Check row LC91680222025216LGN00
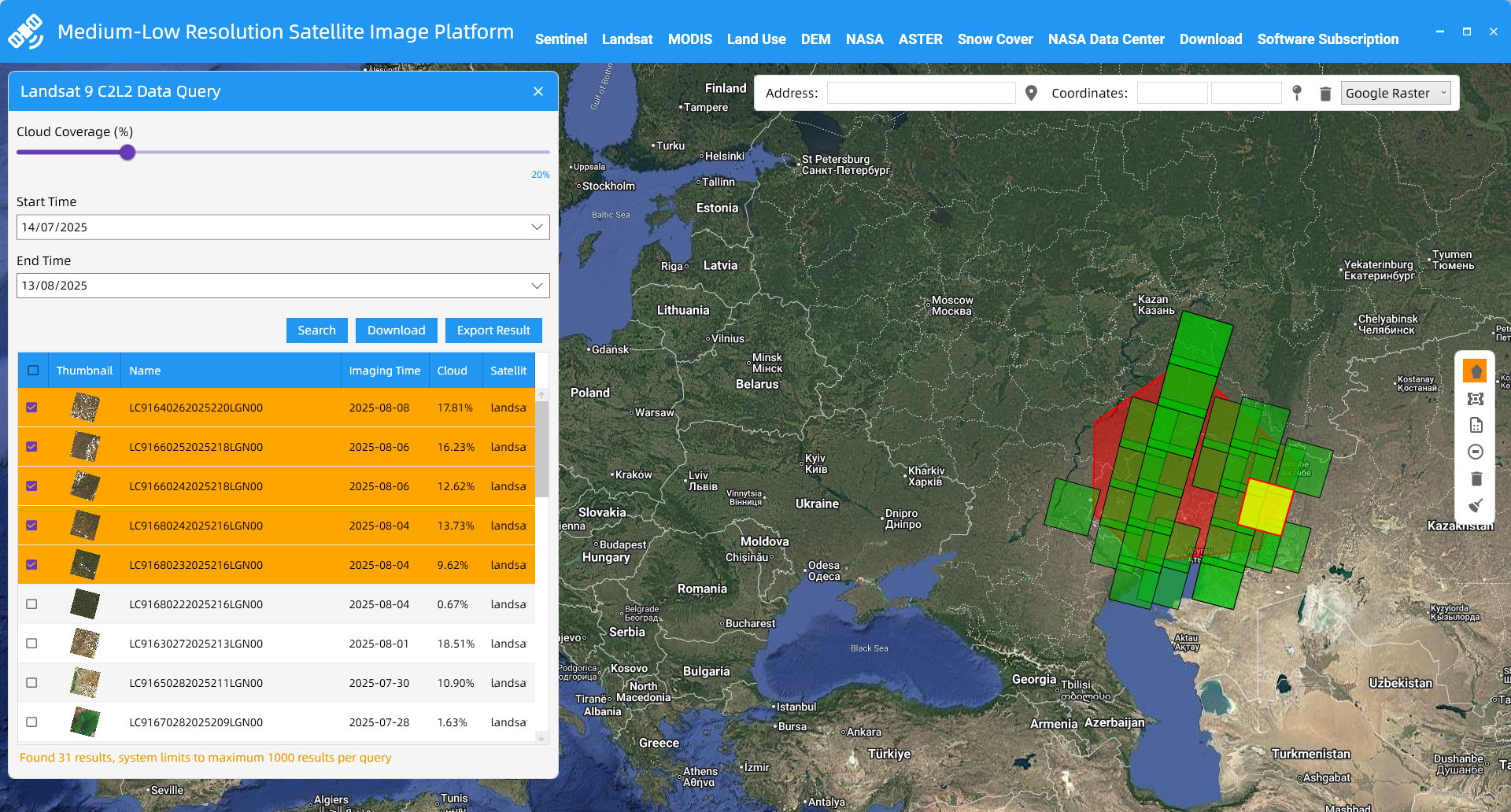Viewport: 1511px width, 812px height. (x=31, y=604)
